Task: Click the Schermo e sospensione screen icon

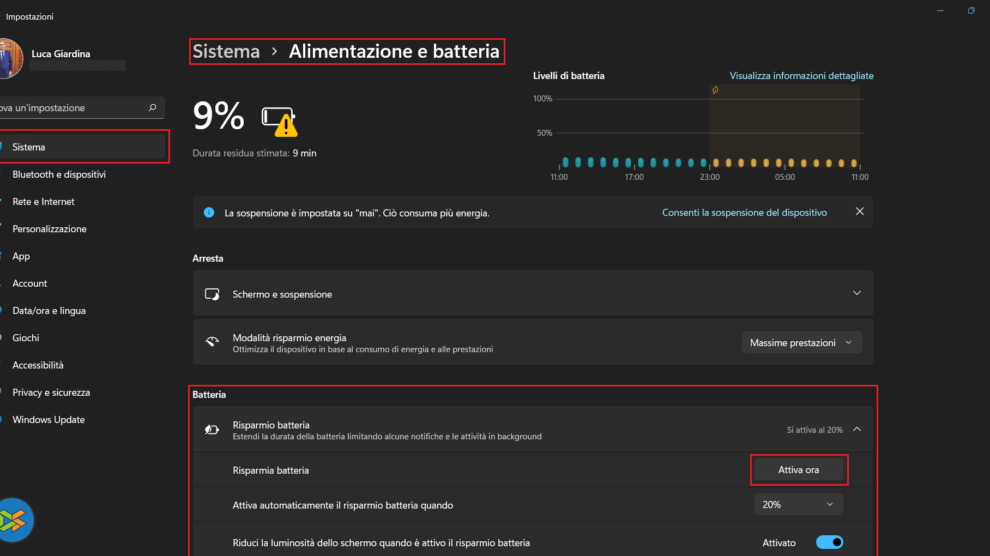Action: [212, 294]
